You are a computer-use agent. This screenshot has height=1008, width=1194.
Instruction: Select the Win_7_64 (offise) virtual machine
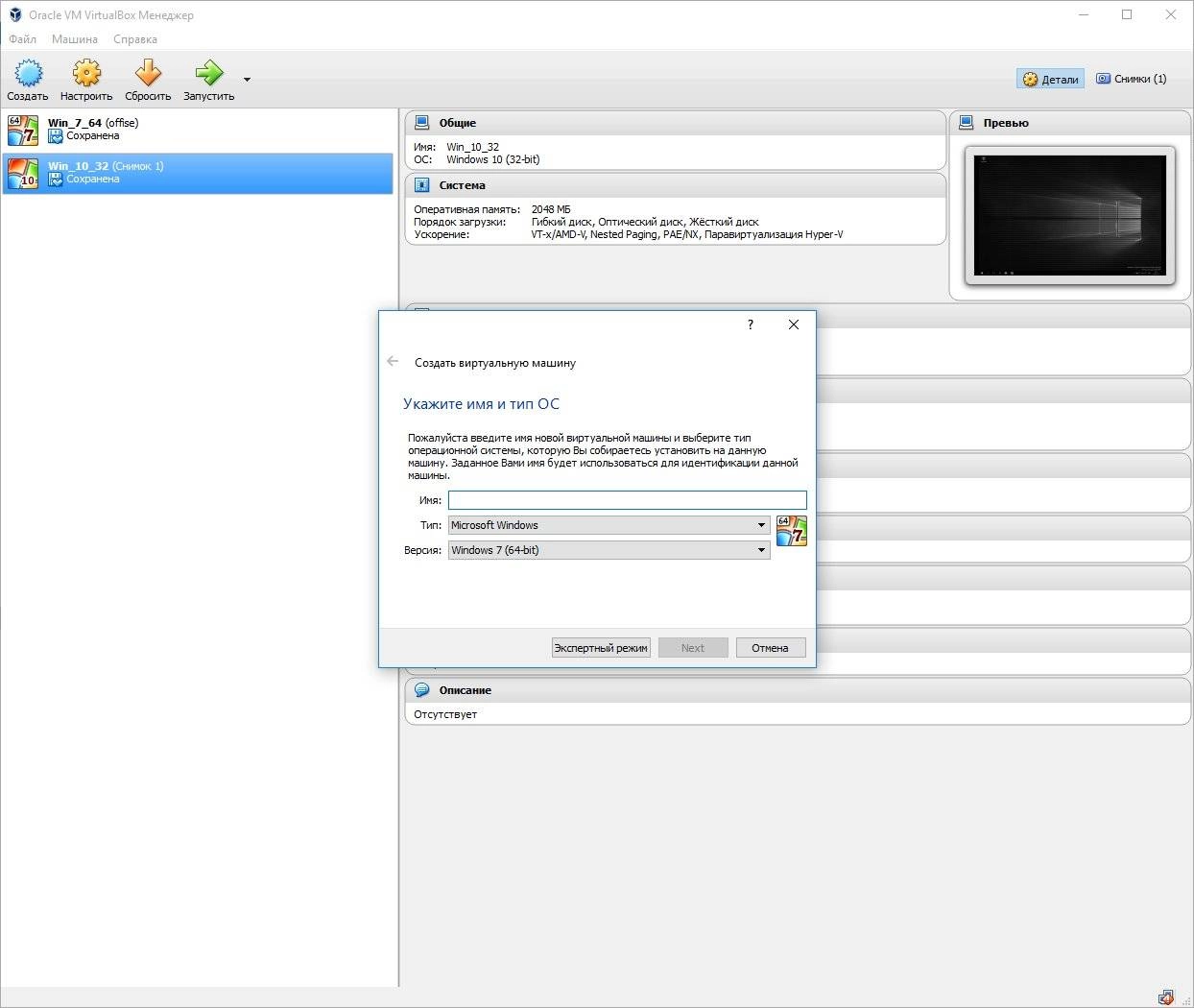pos(198,130)
